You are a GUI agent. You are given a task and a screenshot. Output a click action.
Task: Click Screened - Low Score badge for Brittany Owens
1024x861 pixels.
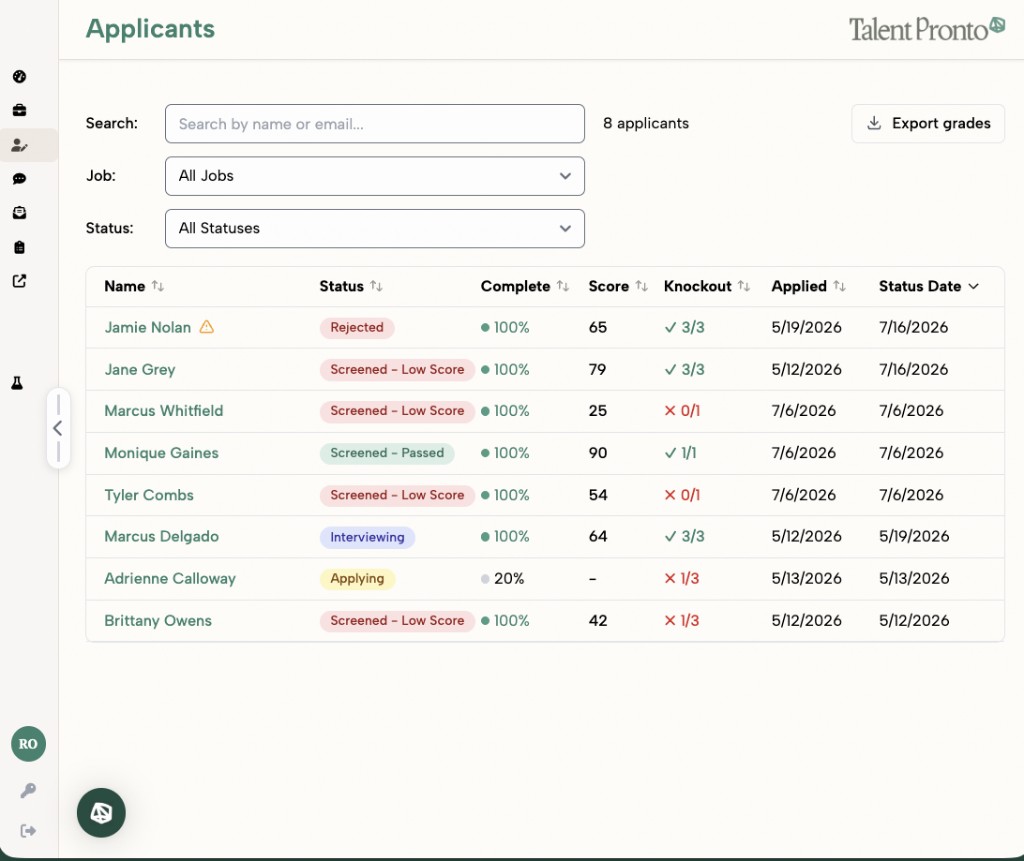[x=397, y=621]
